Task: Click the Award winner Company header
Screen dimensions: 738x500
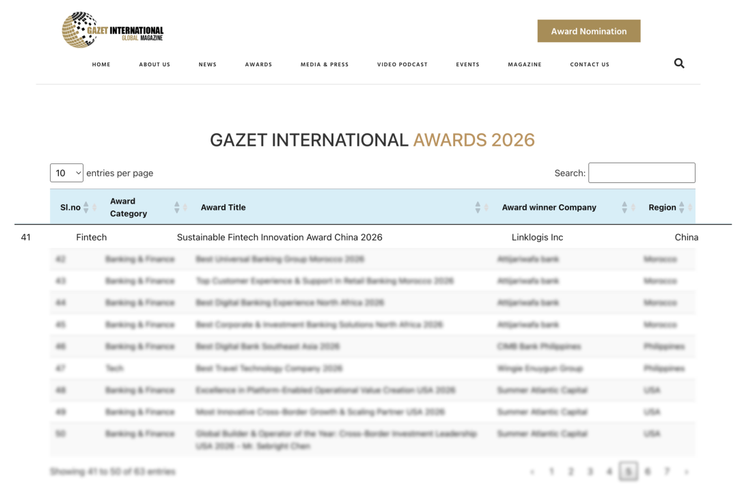Action: (x=549, y=207)
